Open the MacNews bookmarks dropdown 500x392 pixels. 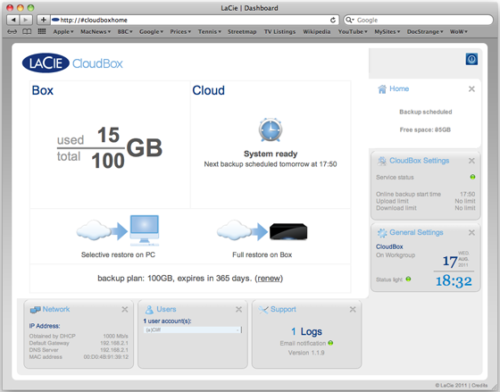pos(95,32)
